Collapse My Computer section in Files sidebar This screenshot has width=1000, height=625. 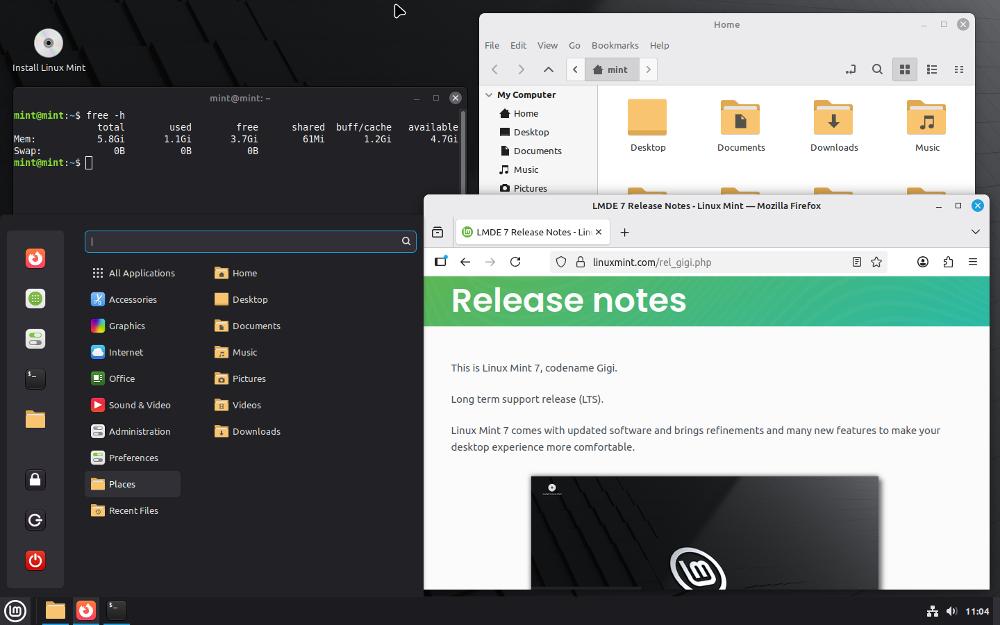489,95
